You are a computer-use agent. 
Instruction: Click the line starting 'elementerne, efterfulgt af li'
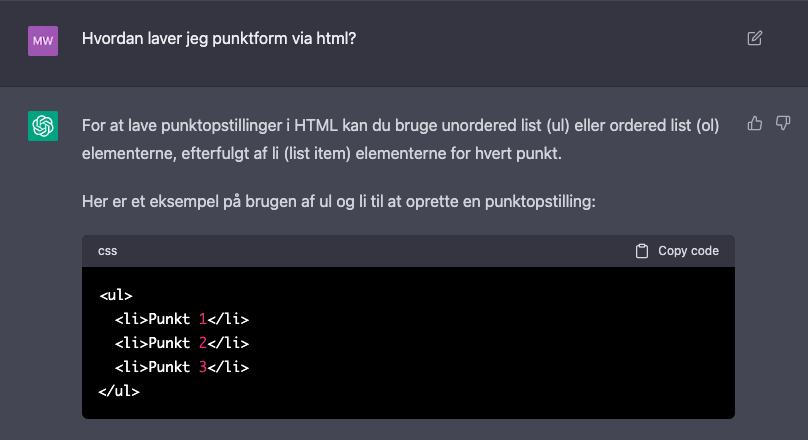coord(322,154)
